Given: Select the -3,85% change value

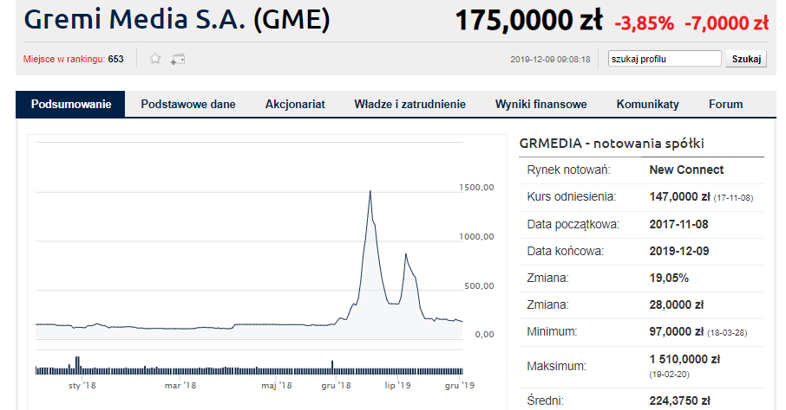Looking at the screenshot, I should [644, 24].
